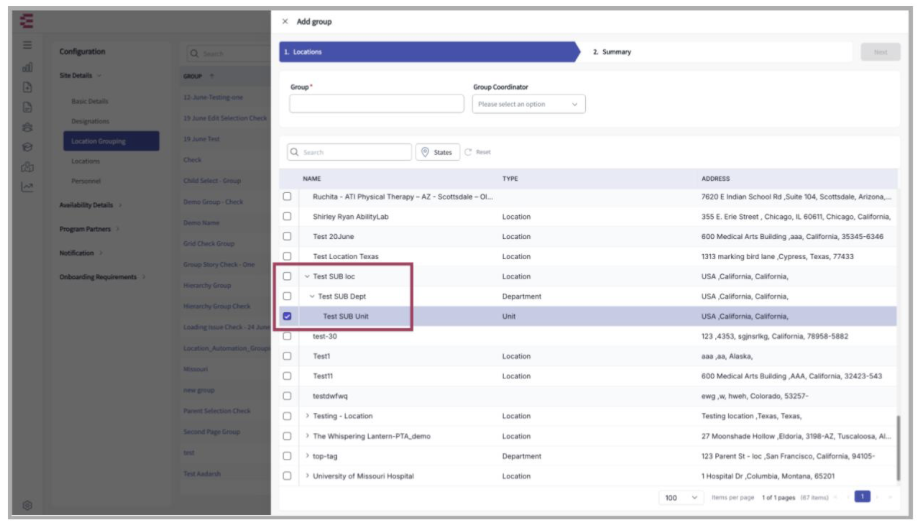Collapse the Test SUB loc row
The height and width of the screenshot is (526, 918).
(308, 276)
